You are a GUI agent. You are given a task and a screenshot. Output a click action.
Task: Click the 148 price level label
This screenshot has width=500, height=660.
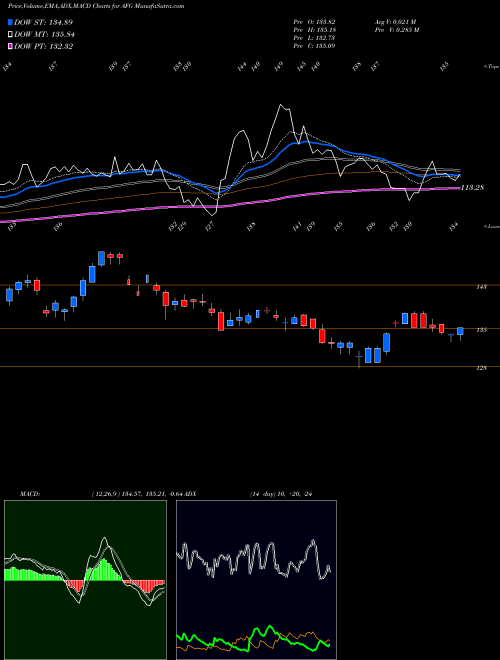click(481, 287)
